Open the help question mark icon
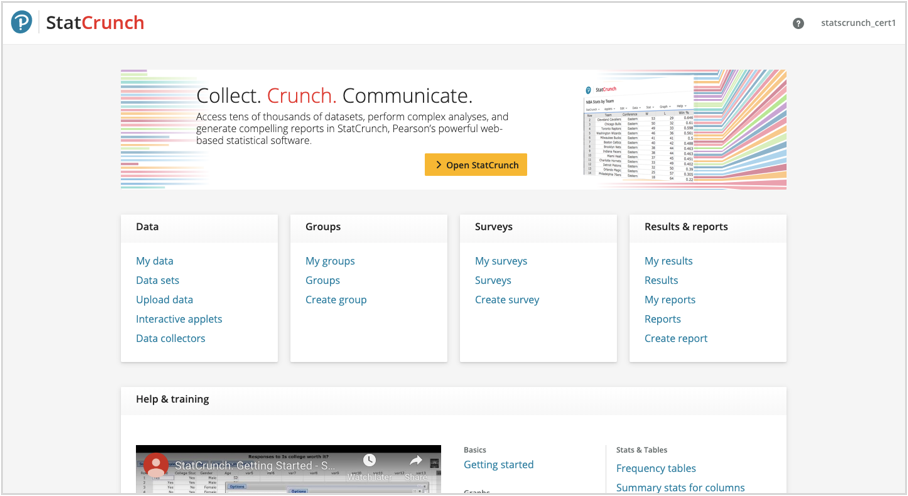908x496 pixels. (x=798, y=23)
